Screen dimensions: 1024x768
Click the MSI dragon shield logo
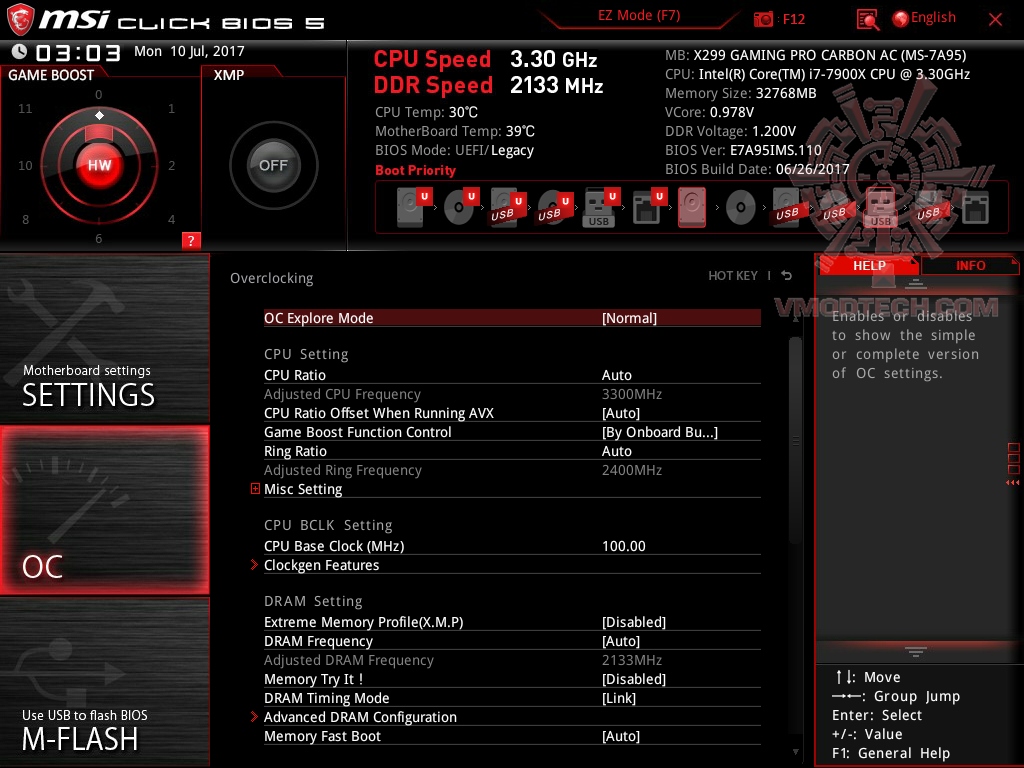pyautogui.click(x=20, y=20)
